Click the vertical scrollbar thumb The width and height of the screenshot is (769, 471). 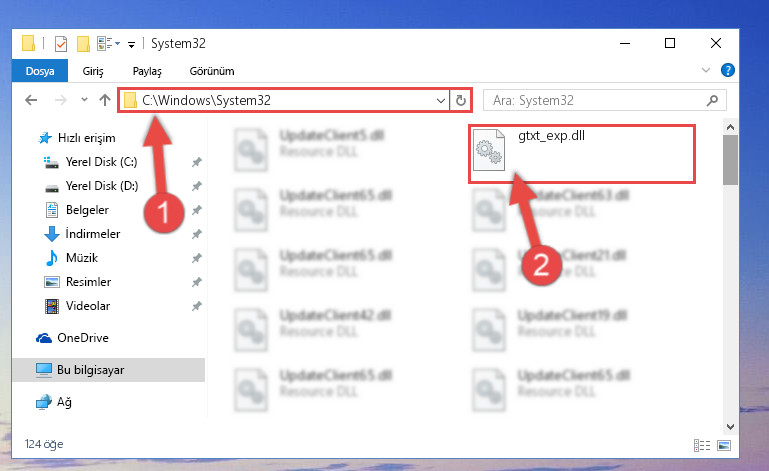(x=730, y=160)
